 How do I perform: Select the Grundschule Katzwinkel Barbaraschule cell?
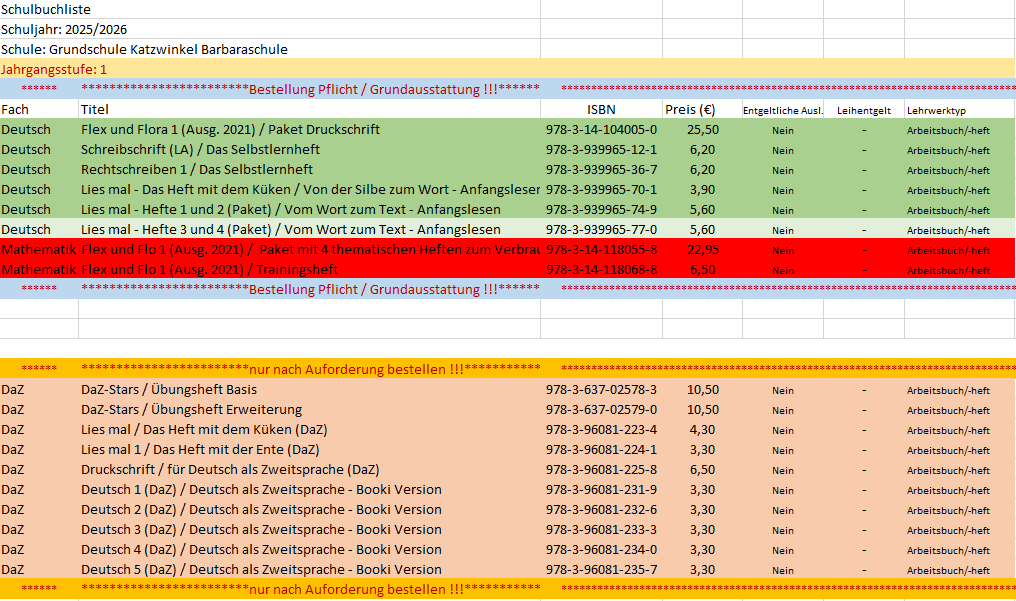(x=270, y=49)
